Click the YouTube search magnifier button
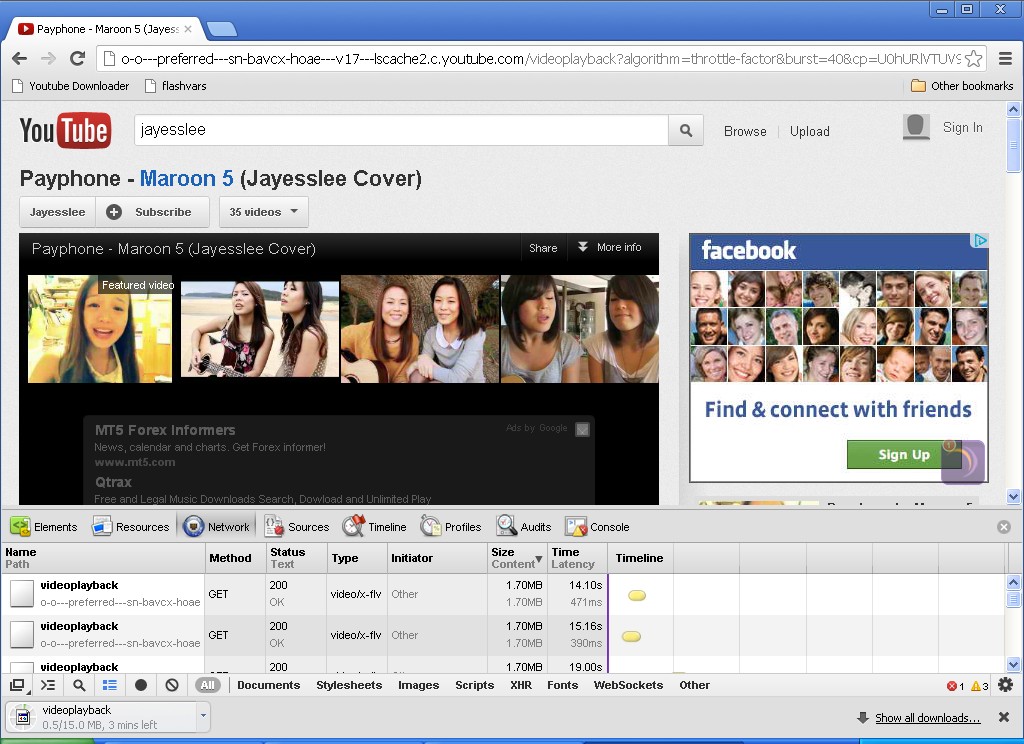This screenshot has width=1024, height=744. pyautogui.click(x=686, y=130)
